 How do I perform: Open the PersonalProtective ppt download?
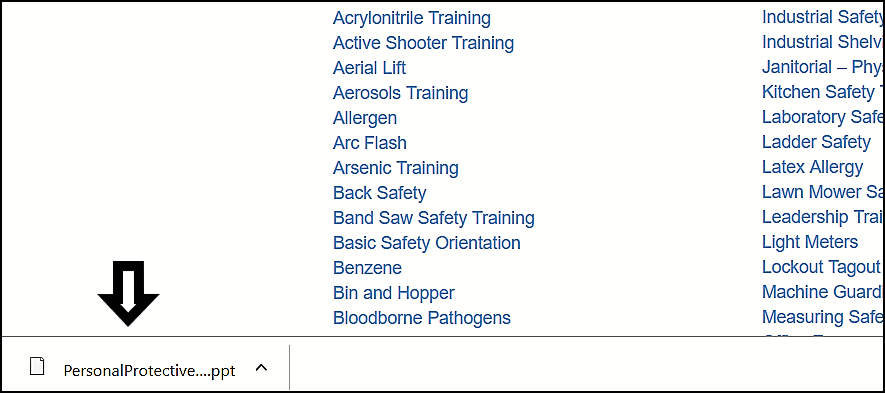(150, 371)
